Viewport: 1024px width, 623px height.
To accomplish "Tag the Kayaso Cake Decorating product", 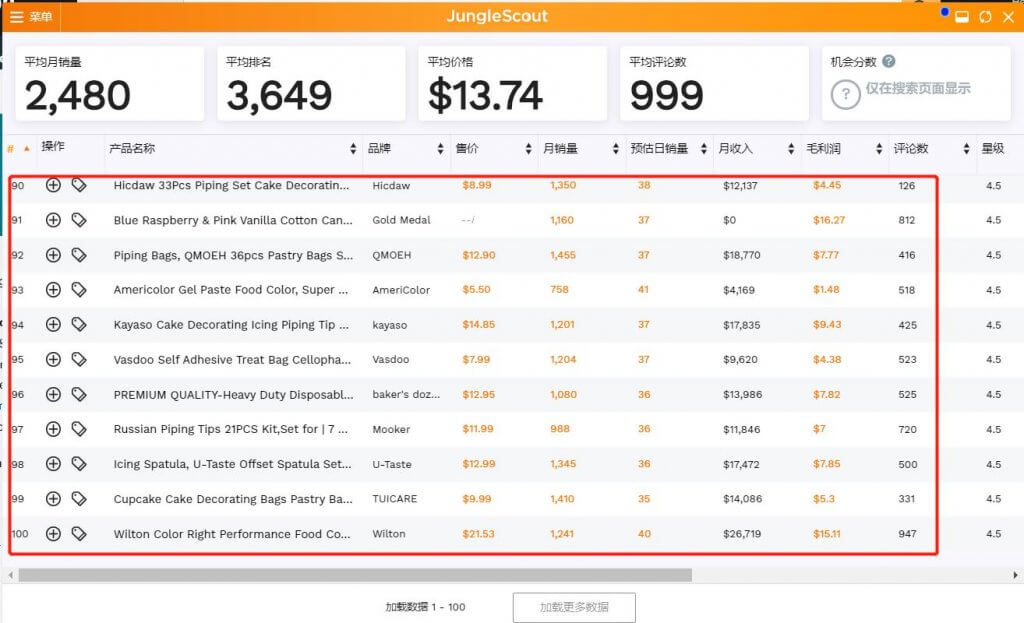I will [79, 325].
